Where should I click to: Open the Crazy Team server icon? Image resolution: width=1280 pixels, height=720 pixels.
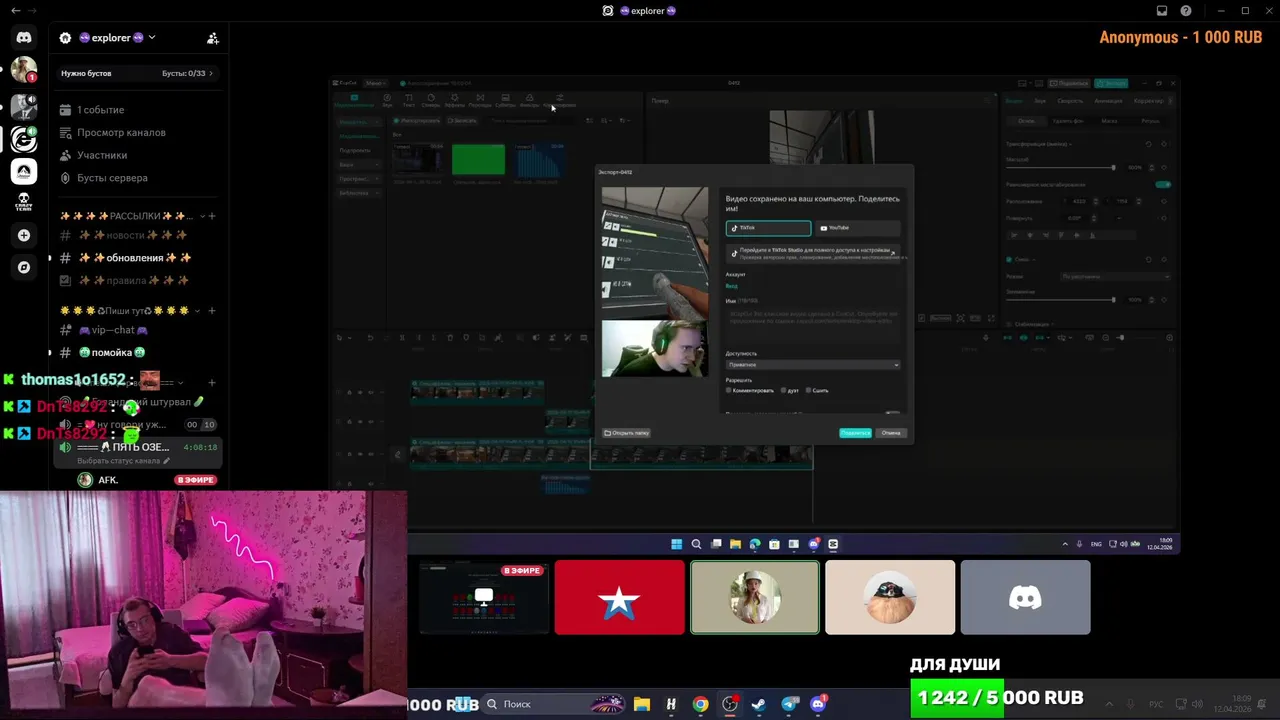[x=24, y=201]
